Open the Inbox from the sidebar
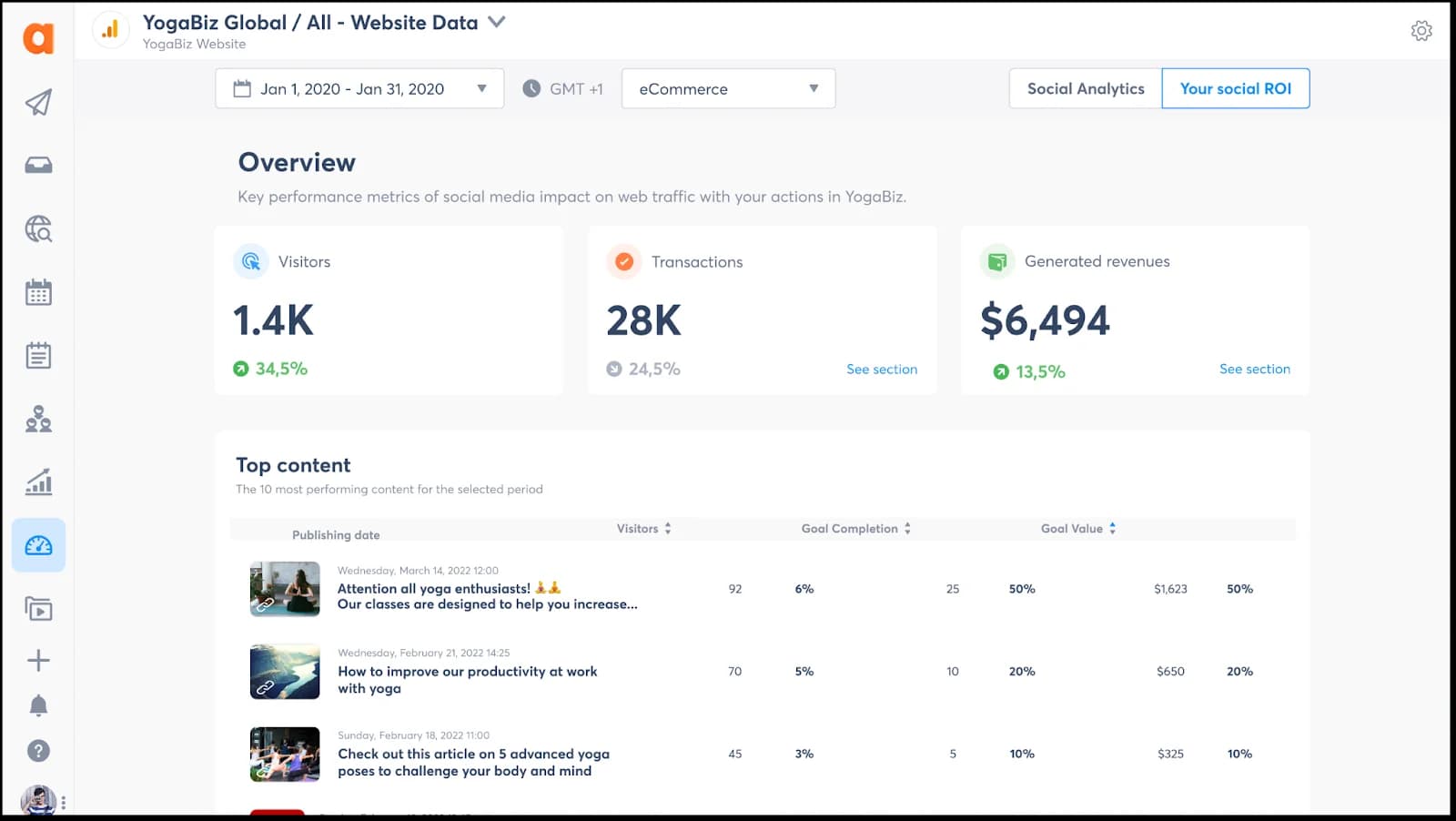Viewport: 1456px width, 821px height. click(x=38, y=165)
